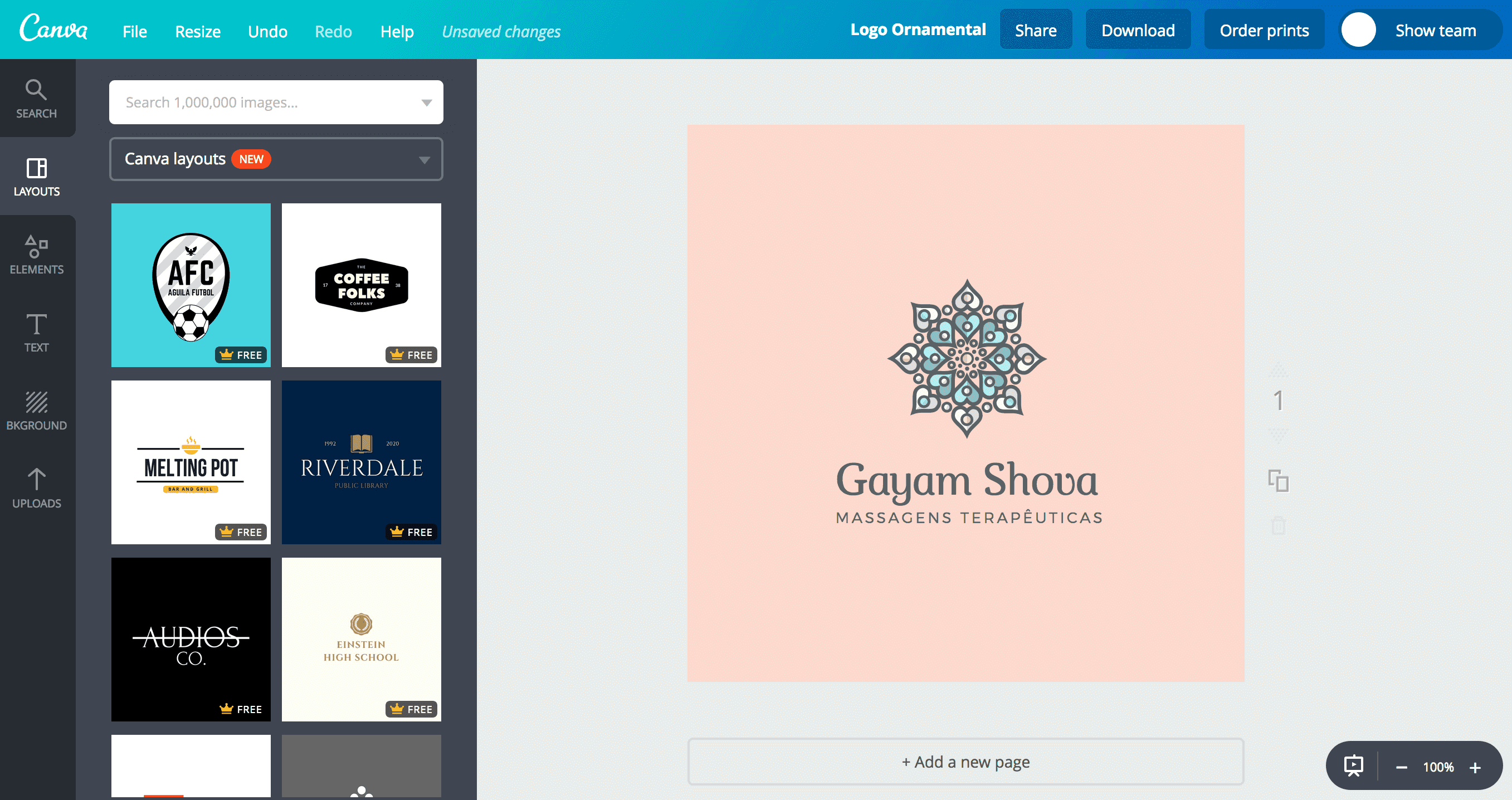The height and width of the screenshot is (800, 1512).
Task: Start presentation mode icon
Action: [x=1354, y=766]
